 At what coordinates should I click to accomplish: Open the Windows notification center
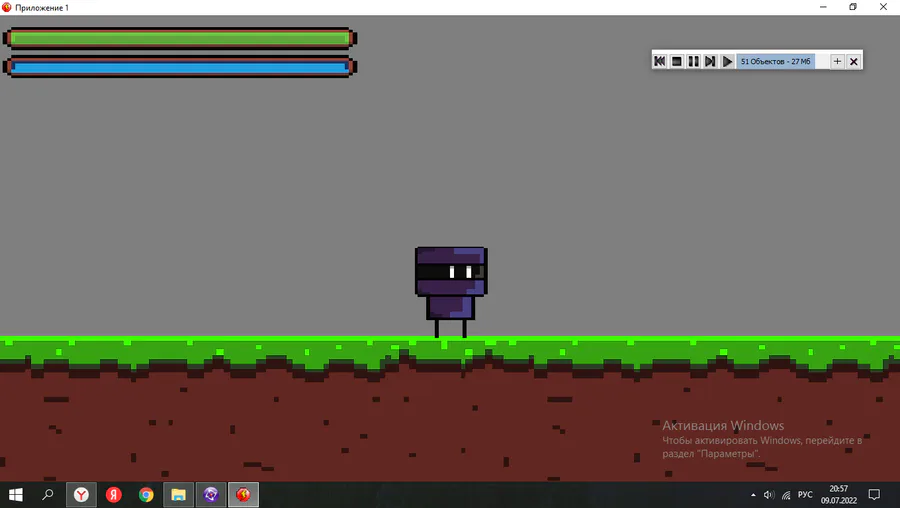click(x=874, y=495)
